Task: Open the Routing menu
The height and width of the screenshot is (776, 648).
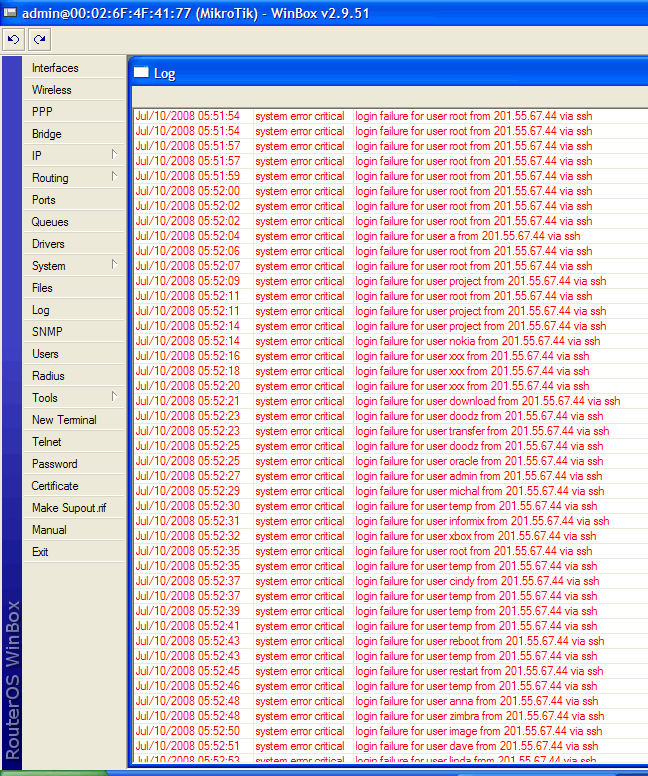Action: point(74,178)
